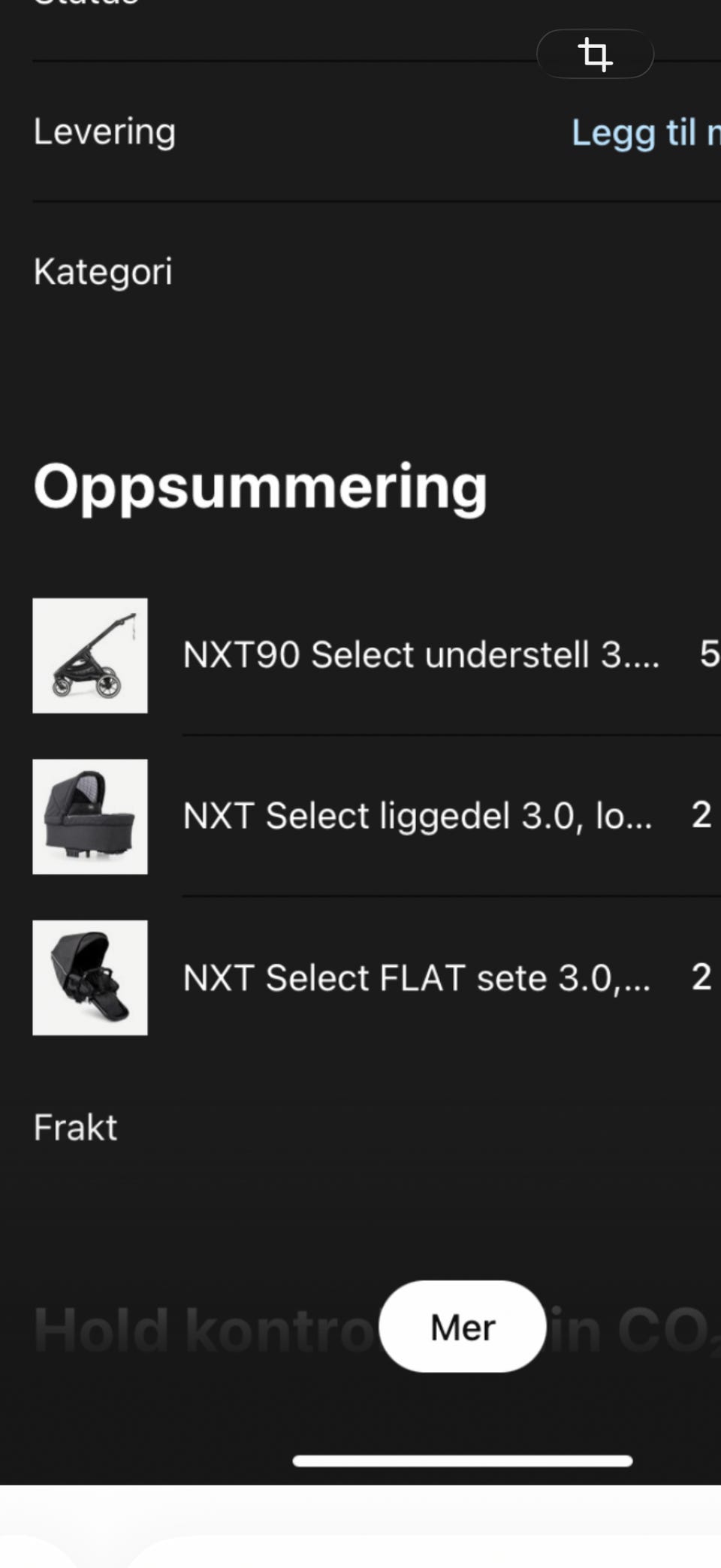
Task: Open the NXT Select liggedel bassinet thumbnail
Action: click(x=90, y=817)
